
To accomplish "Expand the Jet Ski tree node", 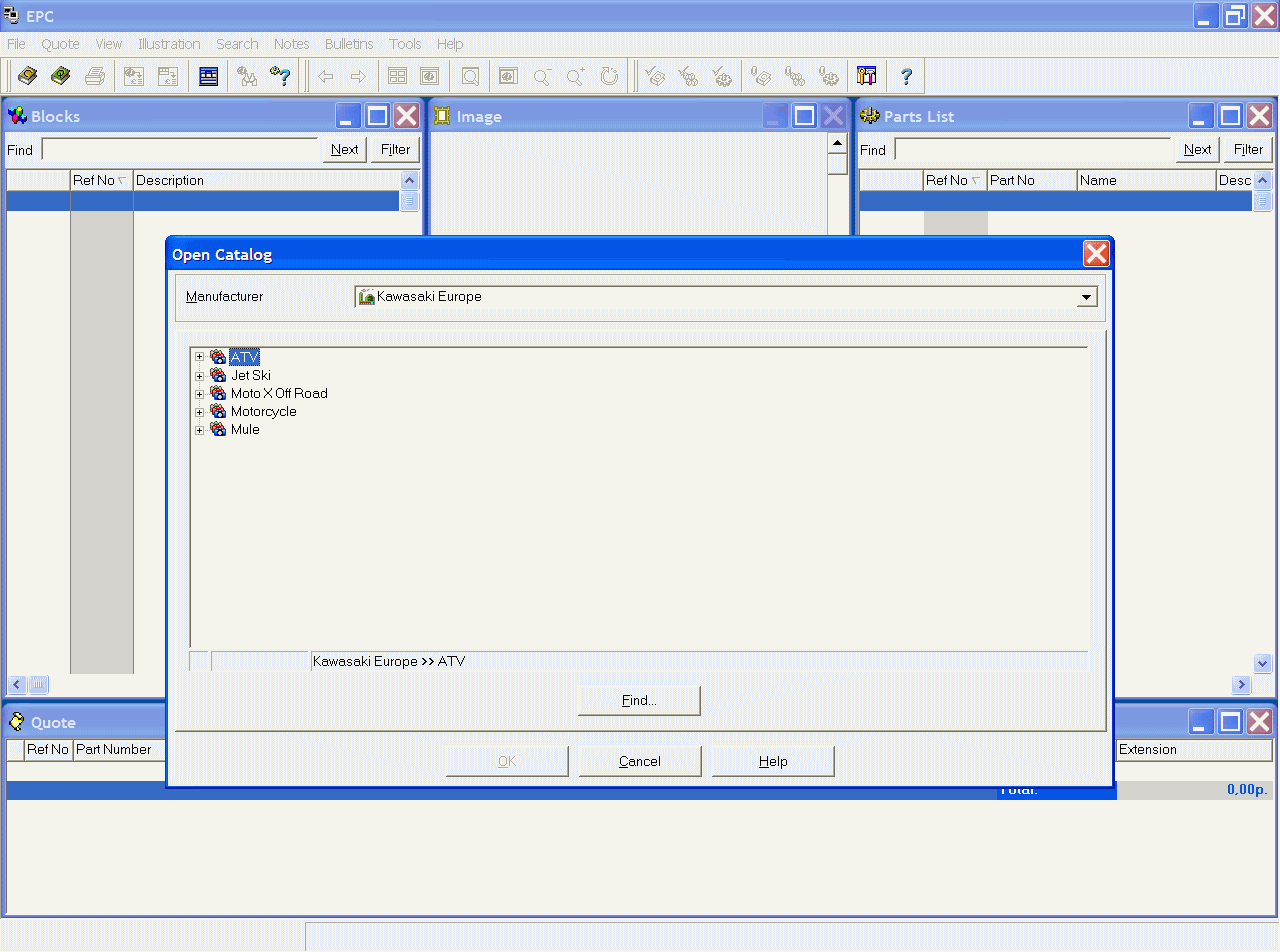I will (200, 376).
